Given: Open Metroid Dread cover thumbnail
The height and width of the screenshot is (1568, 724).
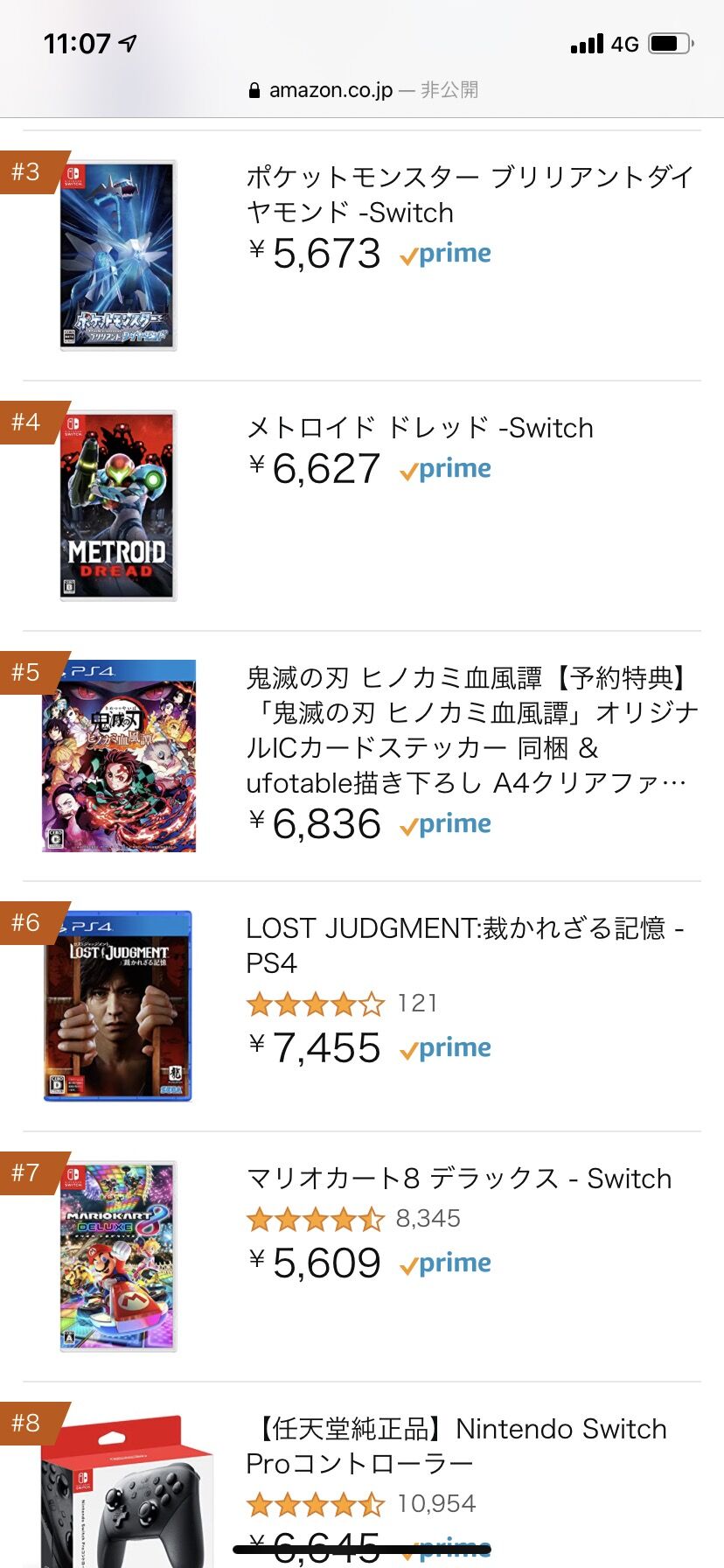Looking at the screenshot, I should (x=118, y=506).
